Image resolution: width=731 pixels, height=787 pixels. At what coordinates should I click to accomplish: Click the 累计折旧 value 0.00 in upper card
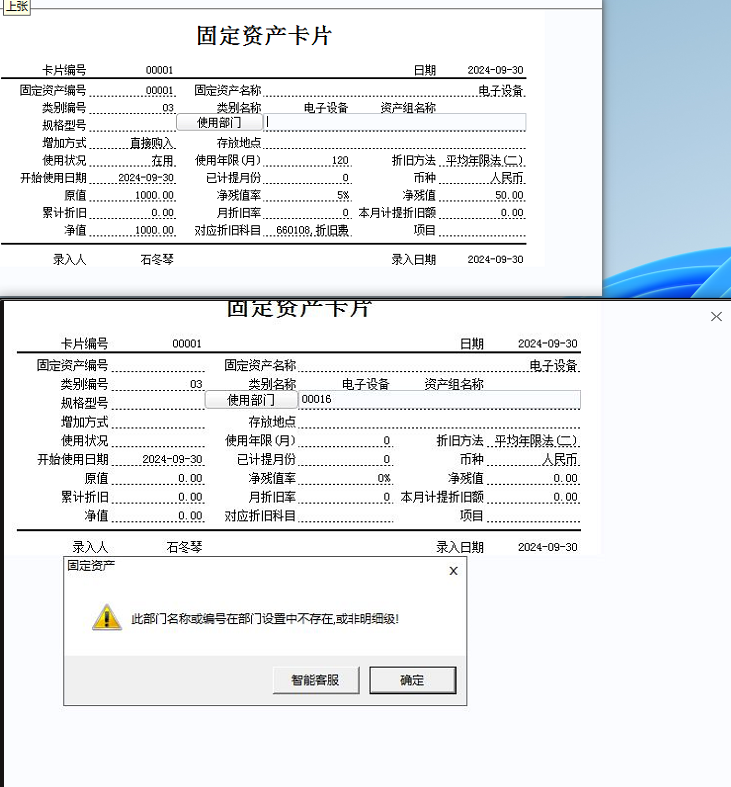(x=163, y=213)
